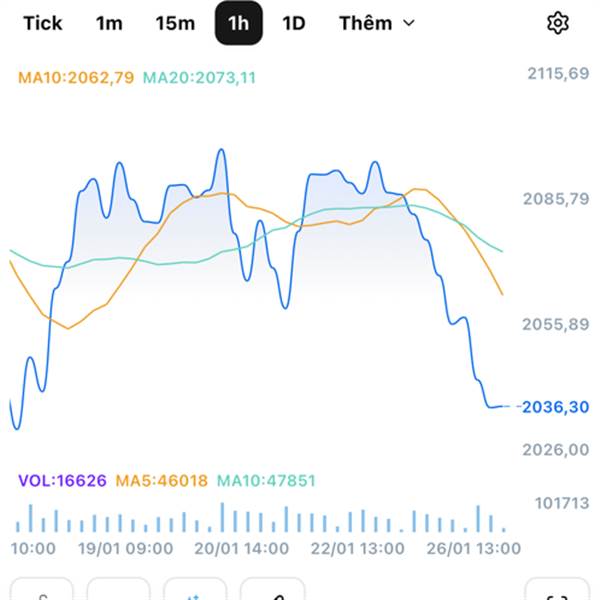Tap the bottom button right of the sparkle icon
The height and width of the screenshot is (600, 600).
272,592
